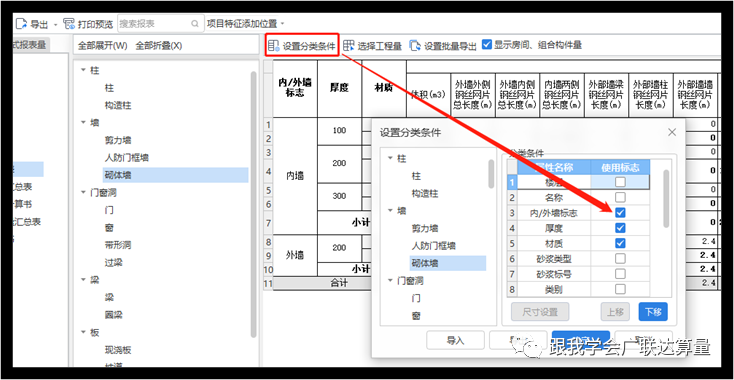The width and height of the screenshot is (734, 380).
Task: Toggle 显示房间、组合构件量 checkbox
Action: pos(487,44)
